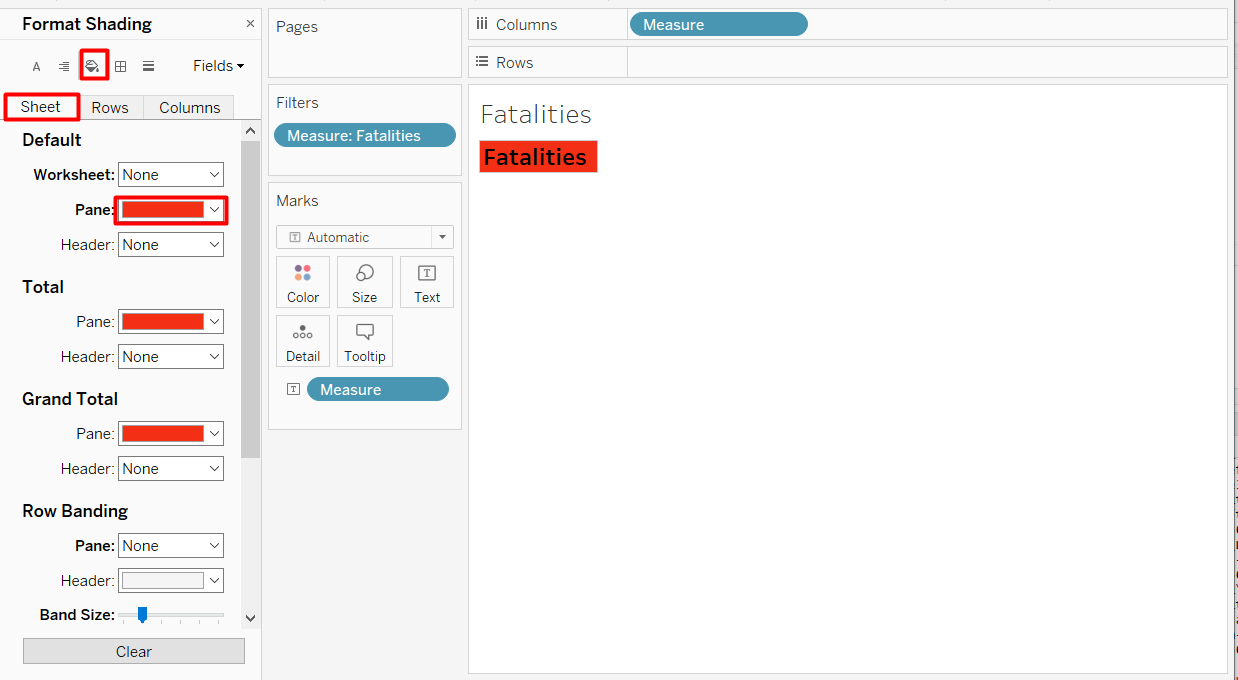1238x680 pixels.
Task: Click the Tooltip mark card
Action: pos(365,341)
